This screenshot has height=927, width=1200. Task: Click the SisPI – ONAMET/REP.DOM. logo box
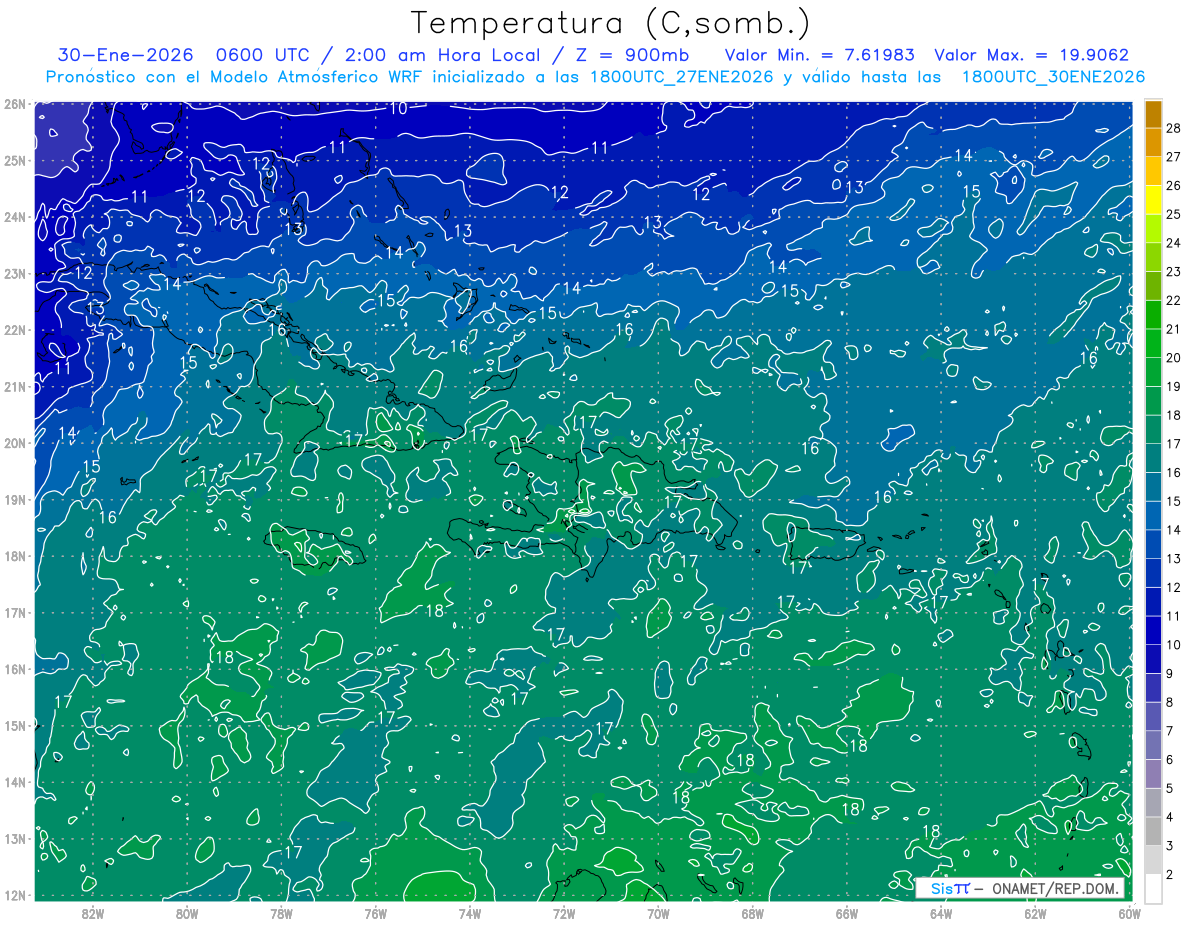coord(1019,888)
